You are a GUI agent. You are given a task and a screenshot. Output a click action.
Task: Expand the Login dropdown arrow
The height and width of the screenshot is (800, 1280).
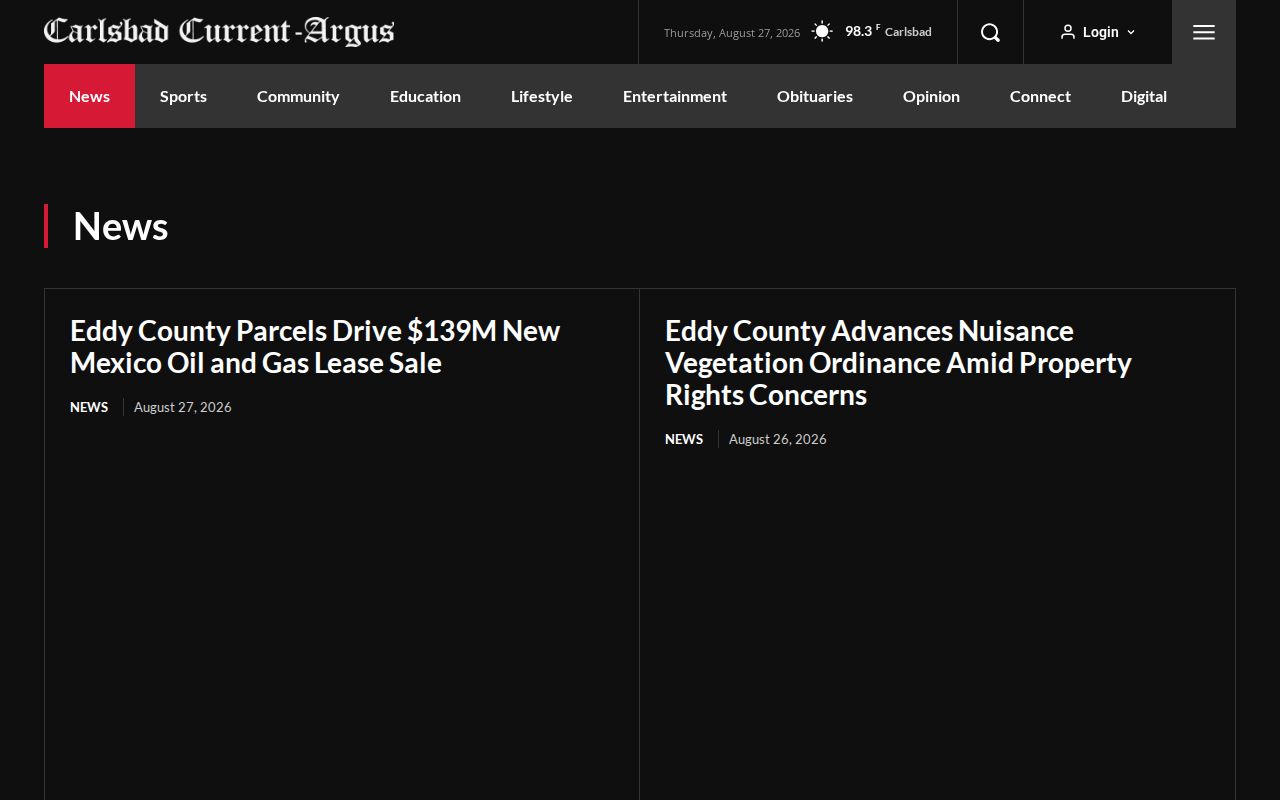click(1131, 32)
